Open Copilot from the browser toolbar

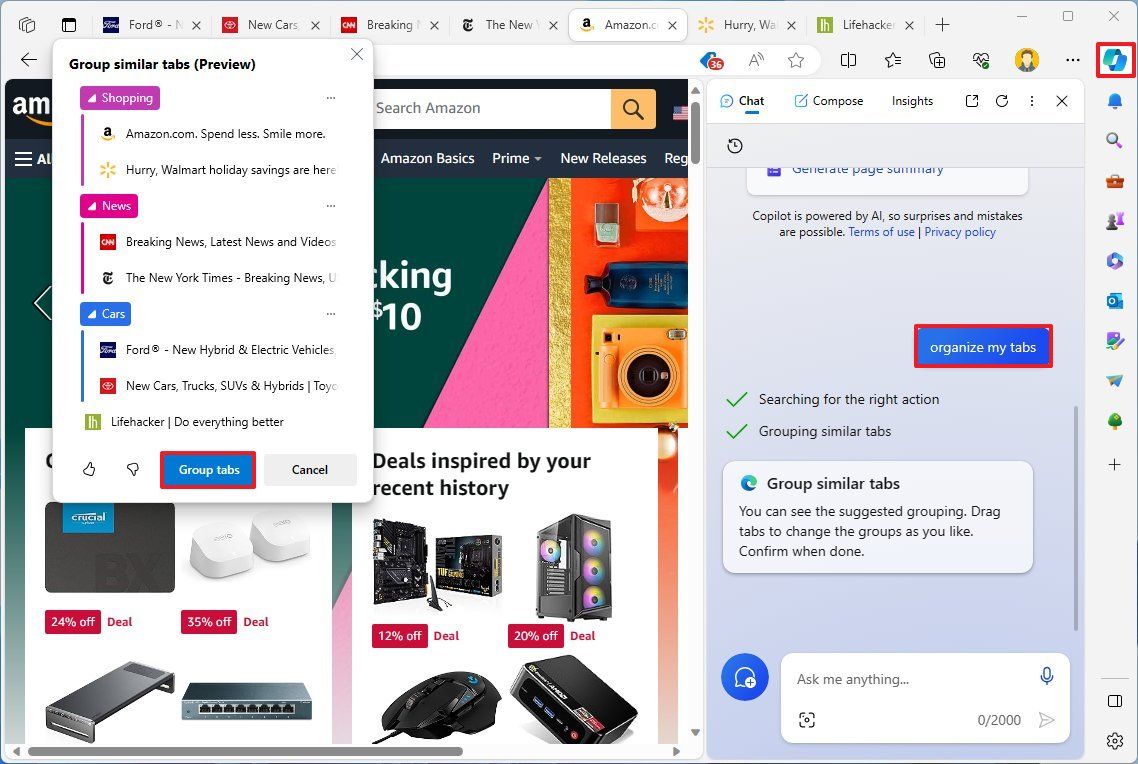tap(1115, 60)
